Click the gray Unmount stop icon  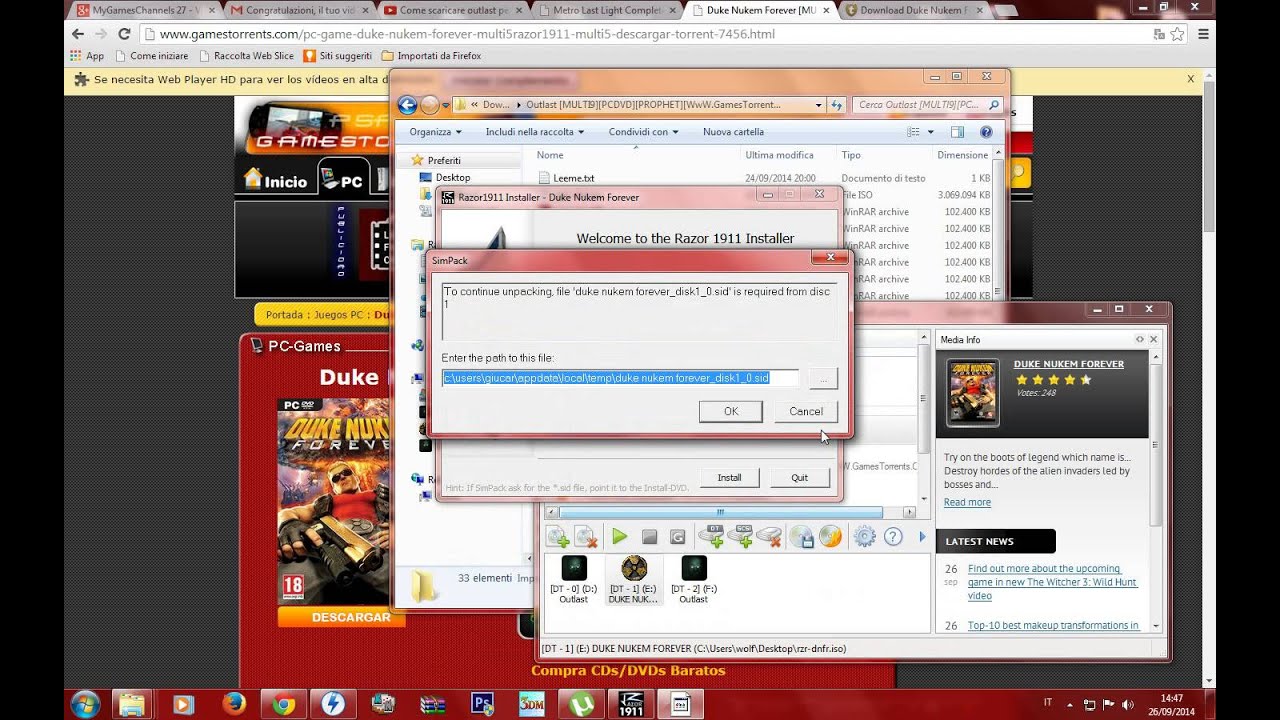[649, 537]
